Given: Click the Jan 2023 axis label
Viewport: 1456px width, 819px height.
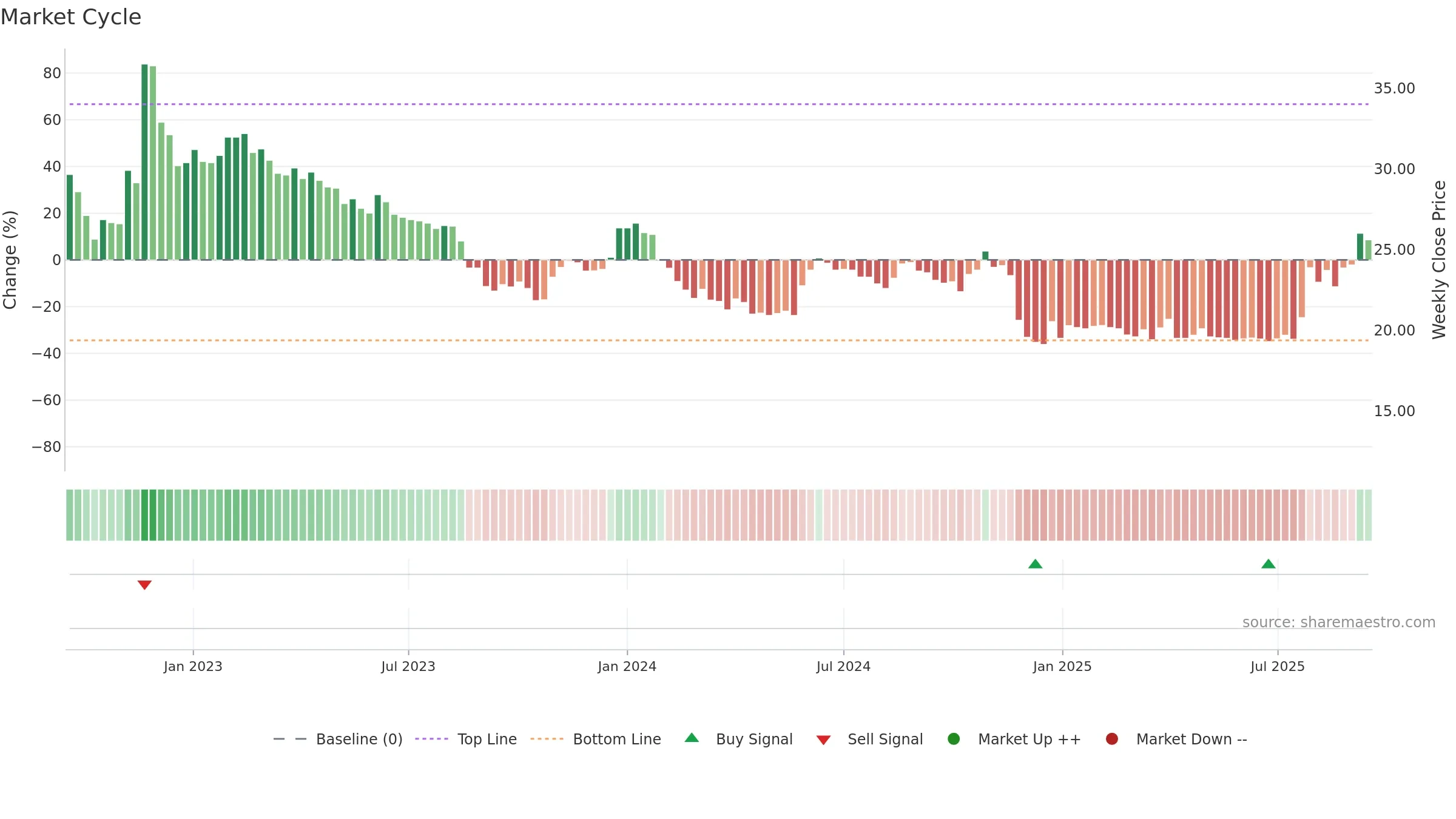Looking at the screenshot, I should point(193,667).
